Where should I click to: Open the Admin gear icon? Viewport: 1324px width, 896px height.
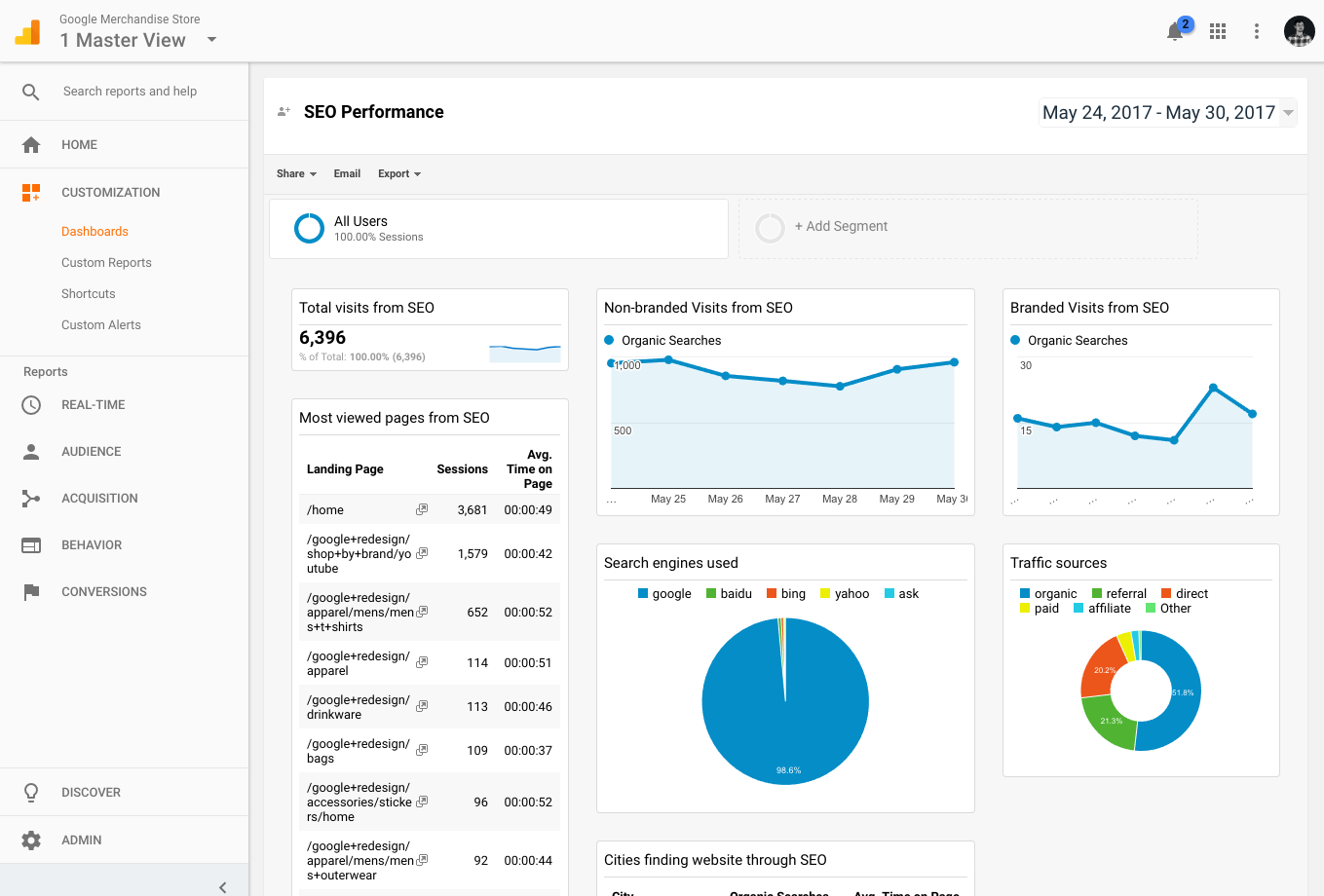pyautogui.click(x=31, y=840)
